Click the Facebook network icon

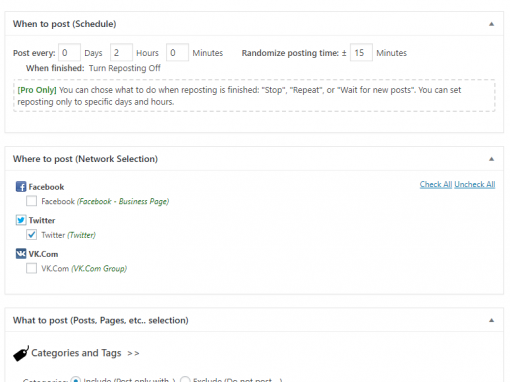(21, 187)
